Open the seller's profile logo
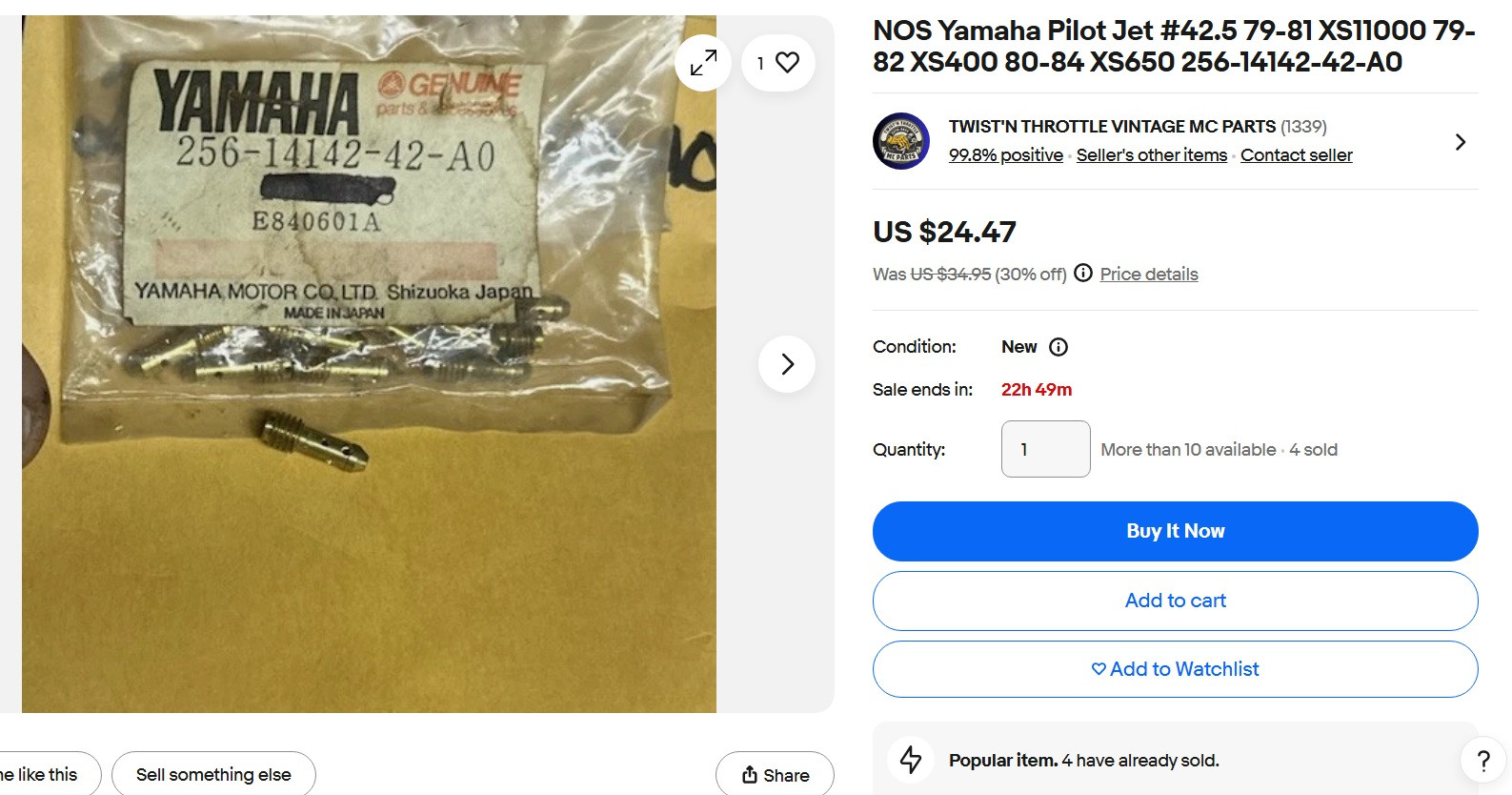Viewport: 1512px width, 795px height. pyautogui.click(x=901, y=141)
